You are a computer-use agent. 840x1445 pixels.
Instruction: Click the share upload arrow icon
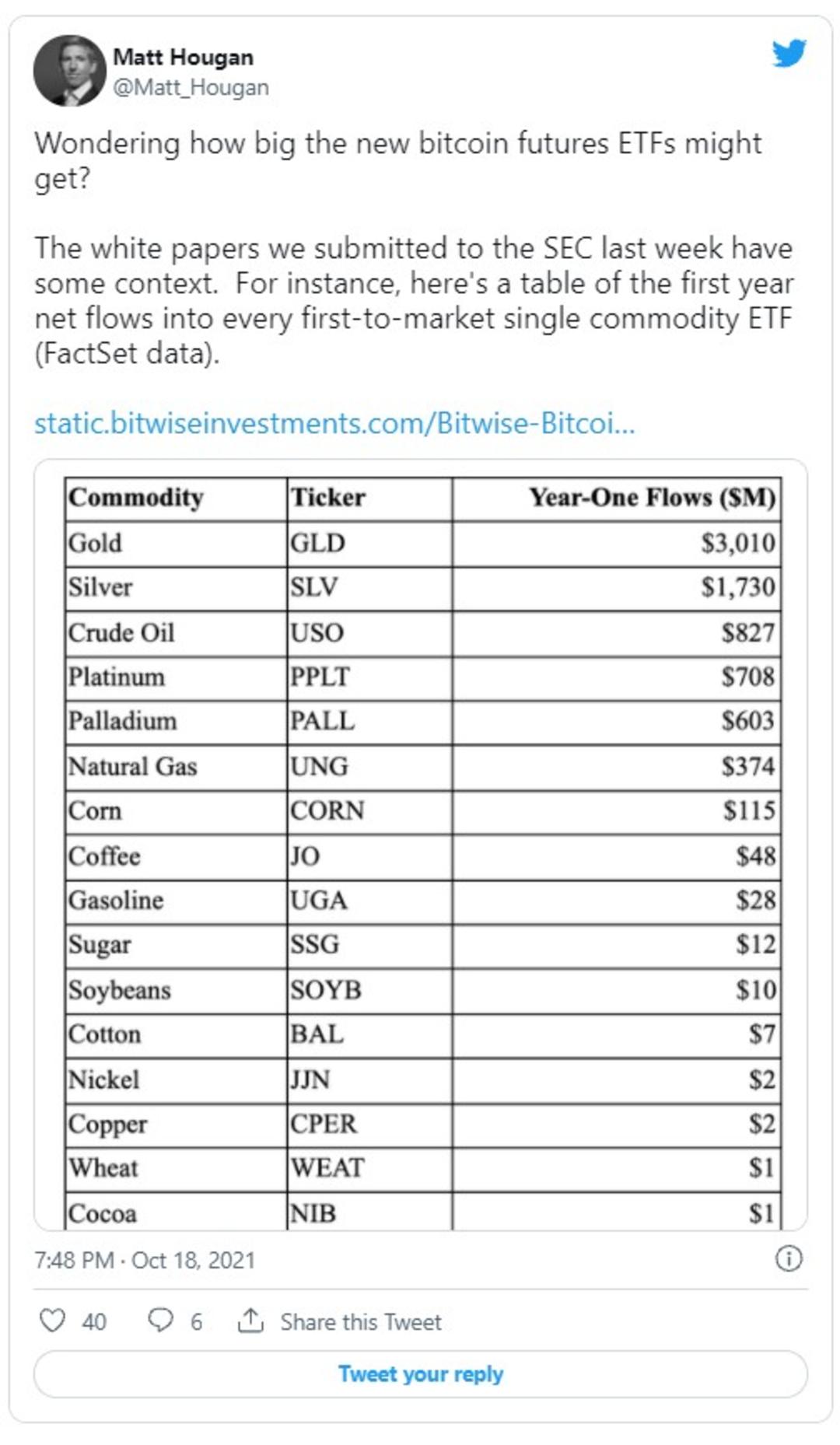tap(250, 1320)
